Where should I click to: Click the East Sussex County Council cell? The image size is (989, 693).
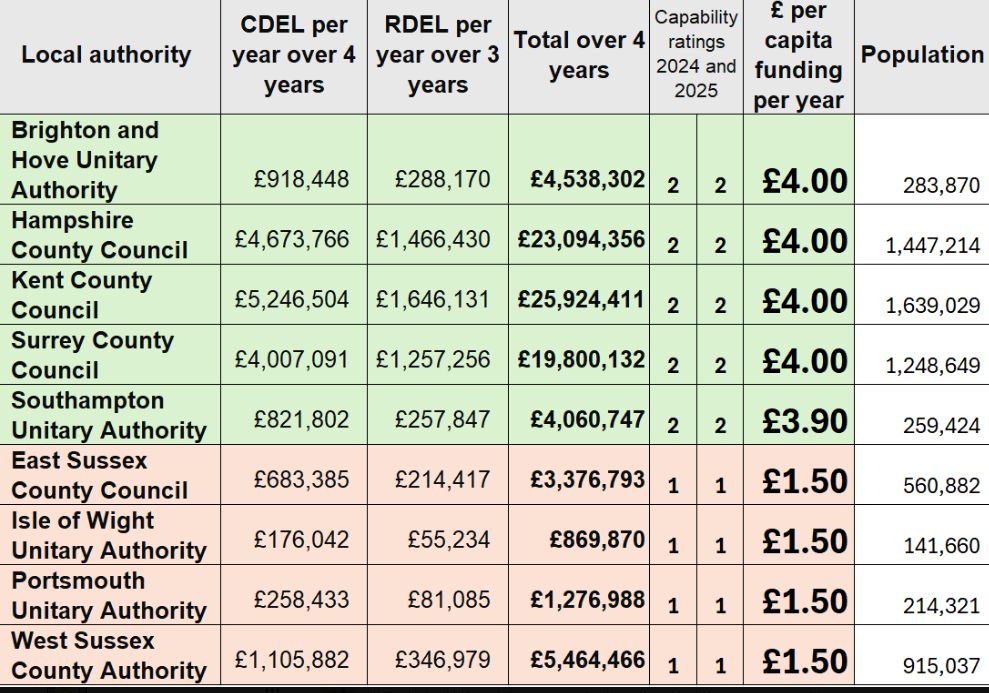99,475
